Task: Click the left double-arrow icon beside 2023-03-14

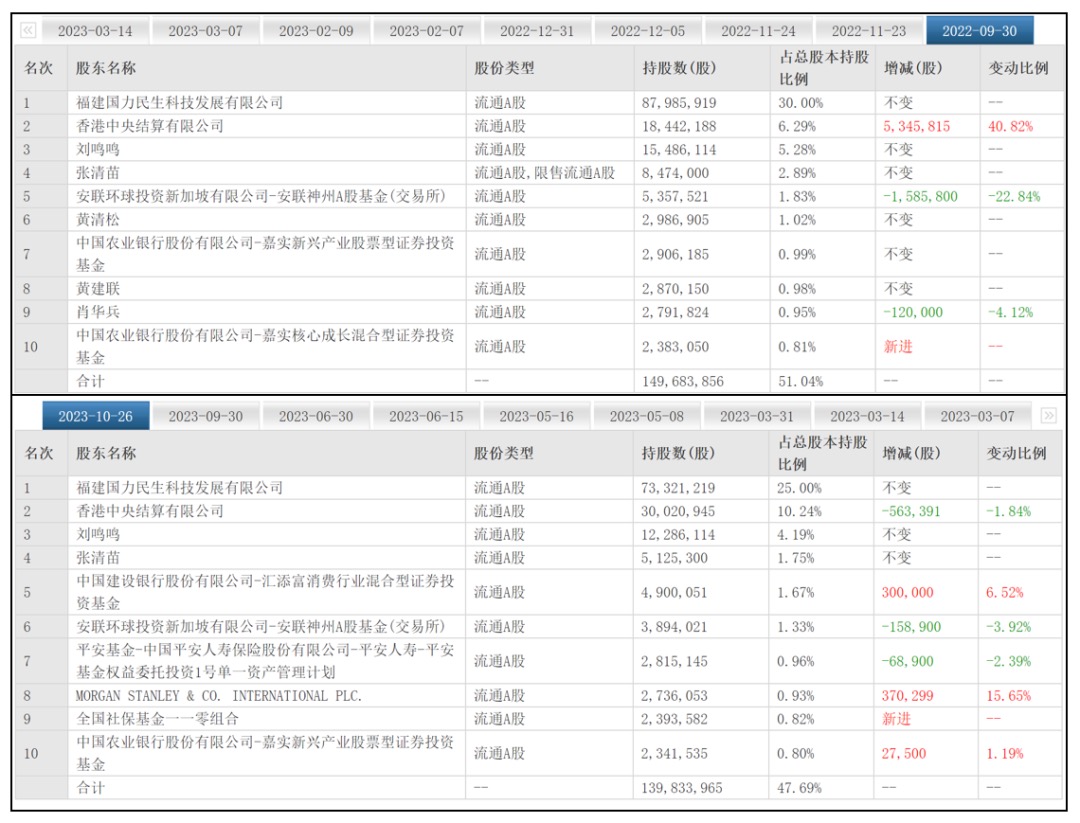Action: tap(28, 30)
